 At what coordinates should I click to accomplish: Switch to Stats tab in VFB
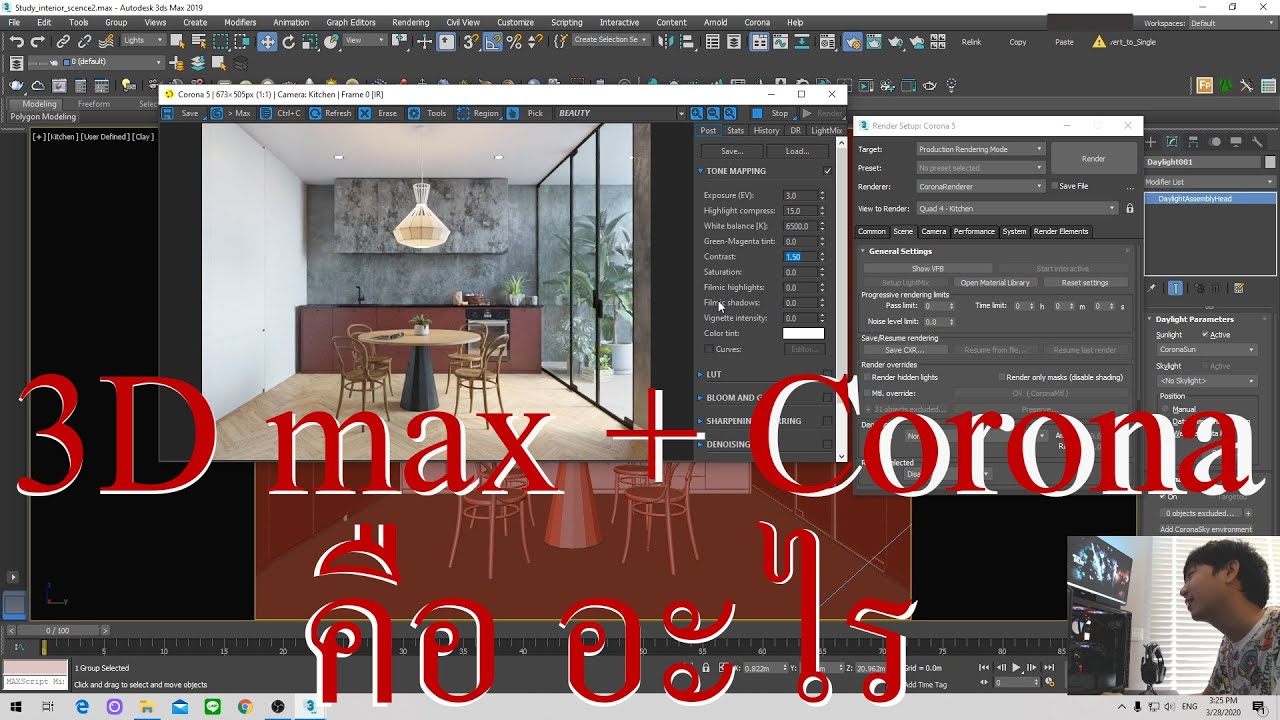(x=735, y=131)
